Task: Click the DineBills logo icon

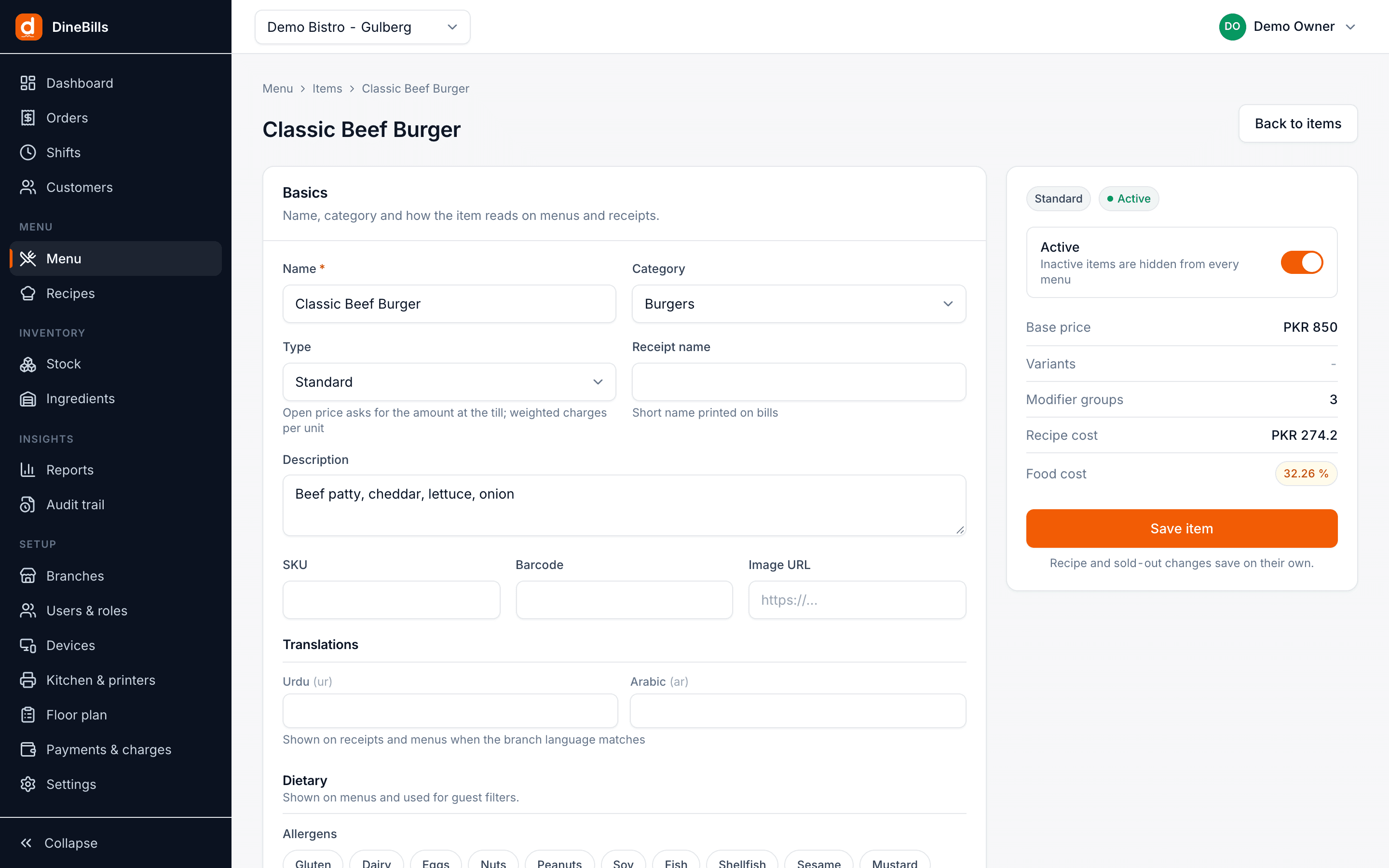Action: point(29,27)
